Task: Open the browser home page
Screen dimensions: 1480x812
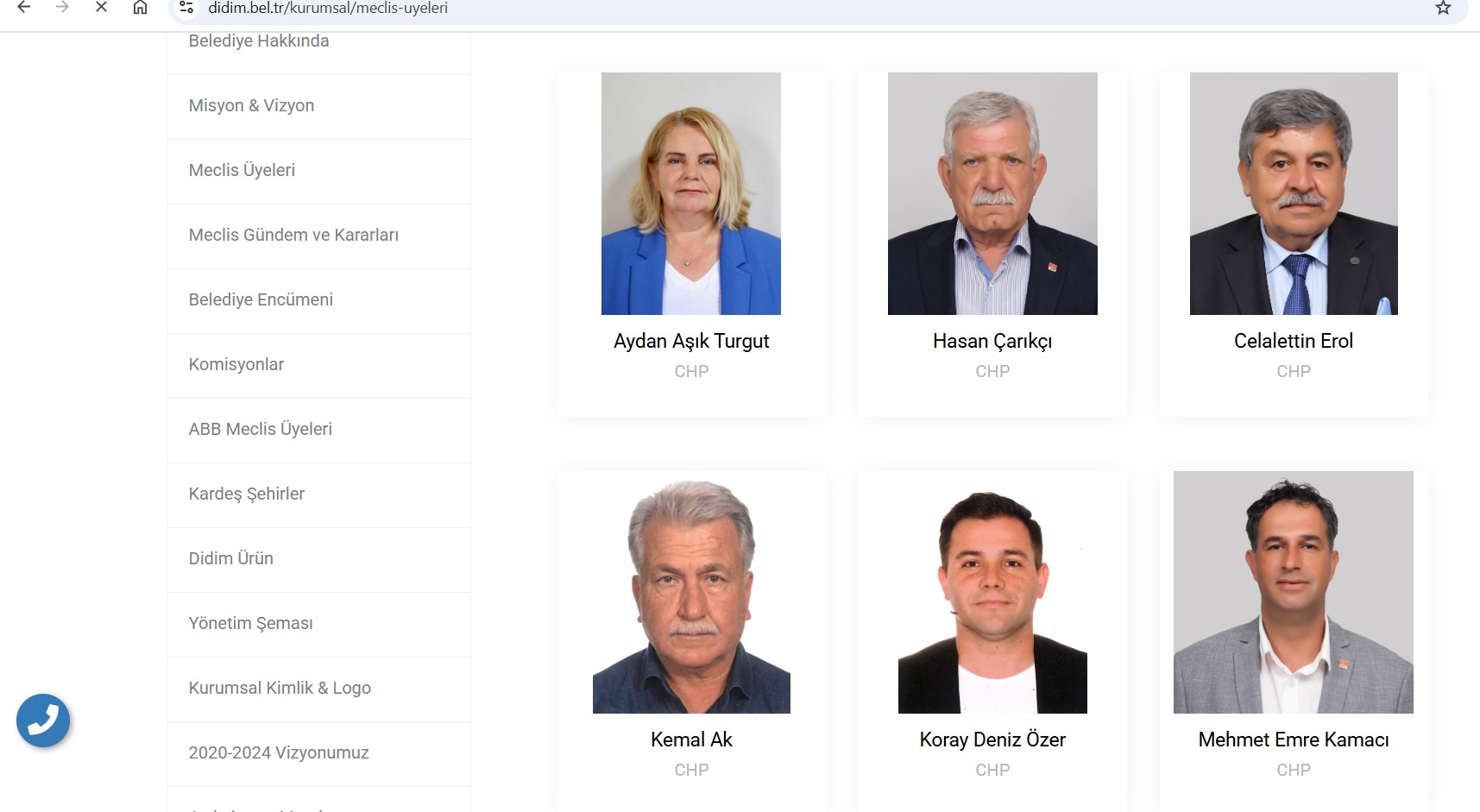Action: [x=139, y=8]
